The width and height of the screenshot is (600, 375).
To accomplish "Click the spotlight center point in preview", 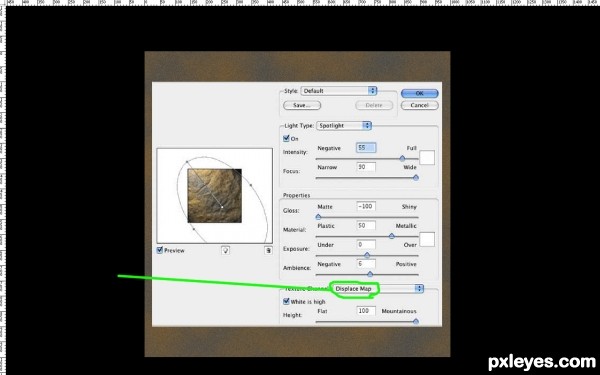I will point(222,207).
